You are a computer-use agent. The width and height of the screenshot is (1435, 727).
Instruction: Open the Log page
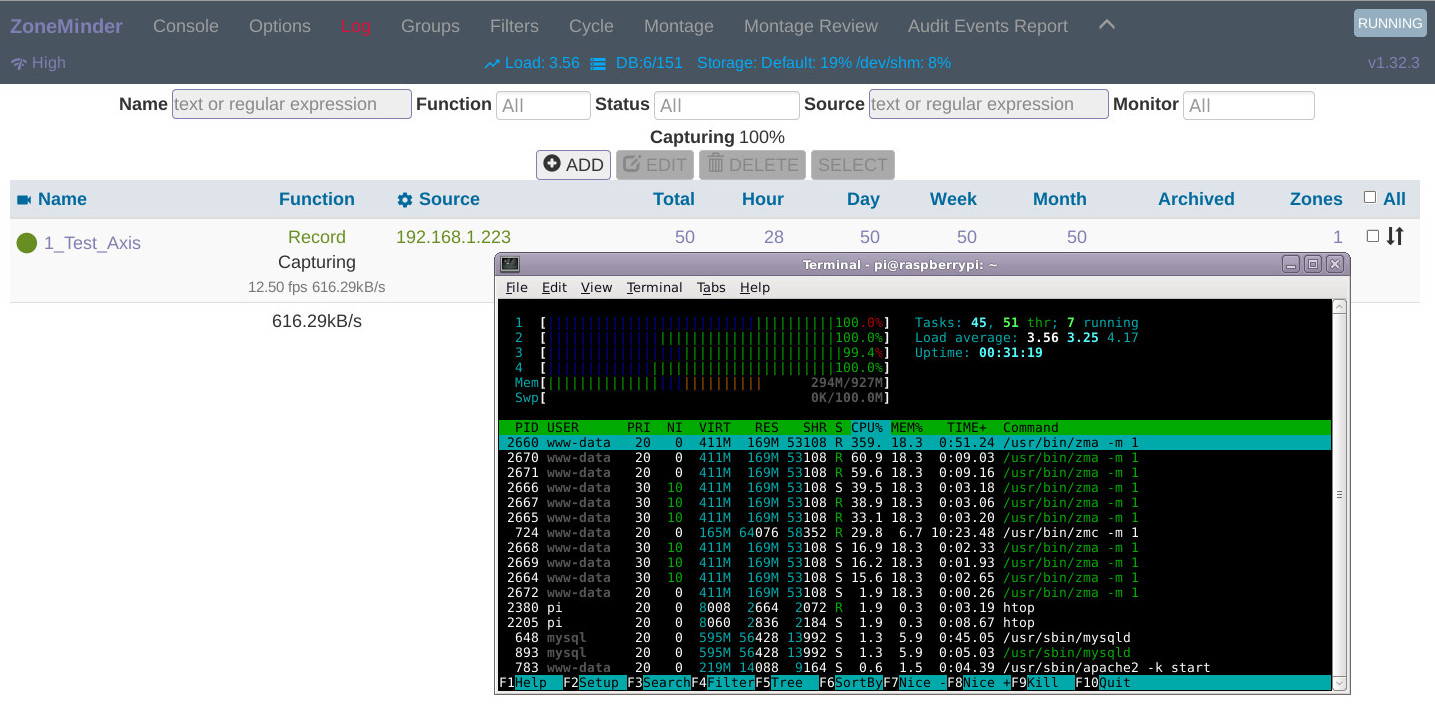pyautogui.click(x=356, y=26)
